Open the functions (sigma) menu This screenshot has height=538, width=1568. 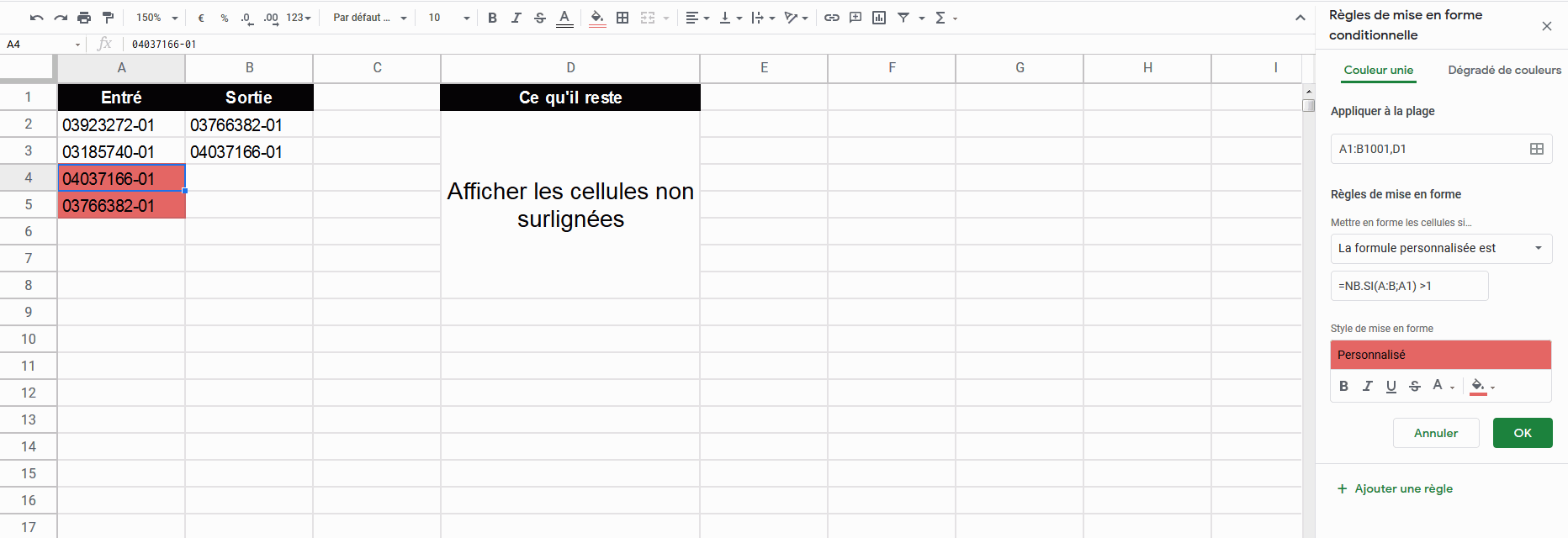(x=946, y=18)
